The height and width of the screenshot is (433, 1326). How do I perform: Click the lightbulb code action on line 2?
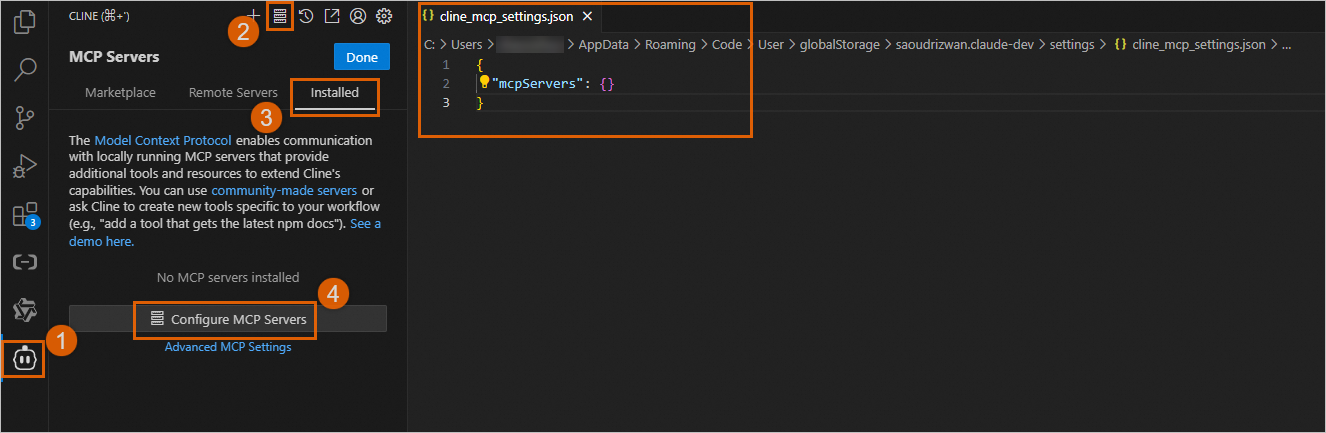[484, 83]
